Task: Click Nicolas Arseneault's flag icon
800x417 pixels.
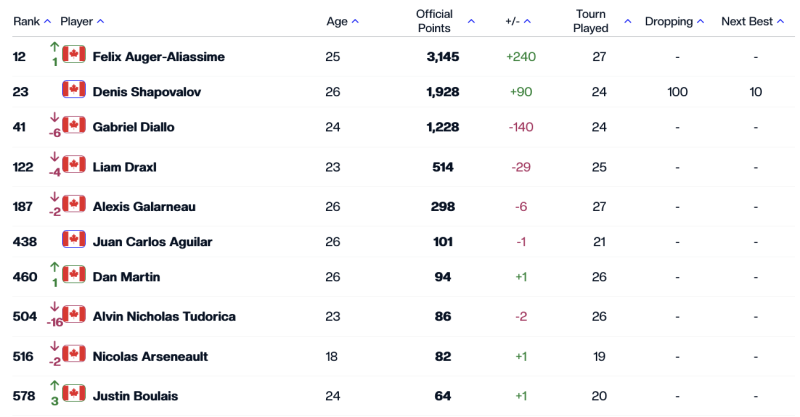Action: tap(73, 354)
